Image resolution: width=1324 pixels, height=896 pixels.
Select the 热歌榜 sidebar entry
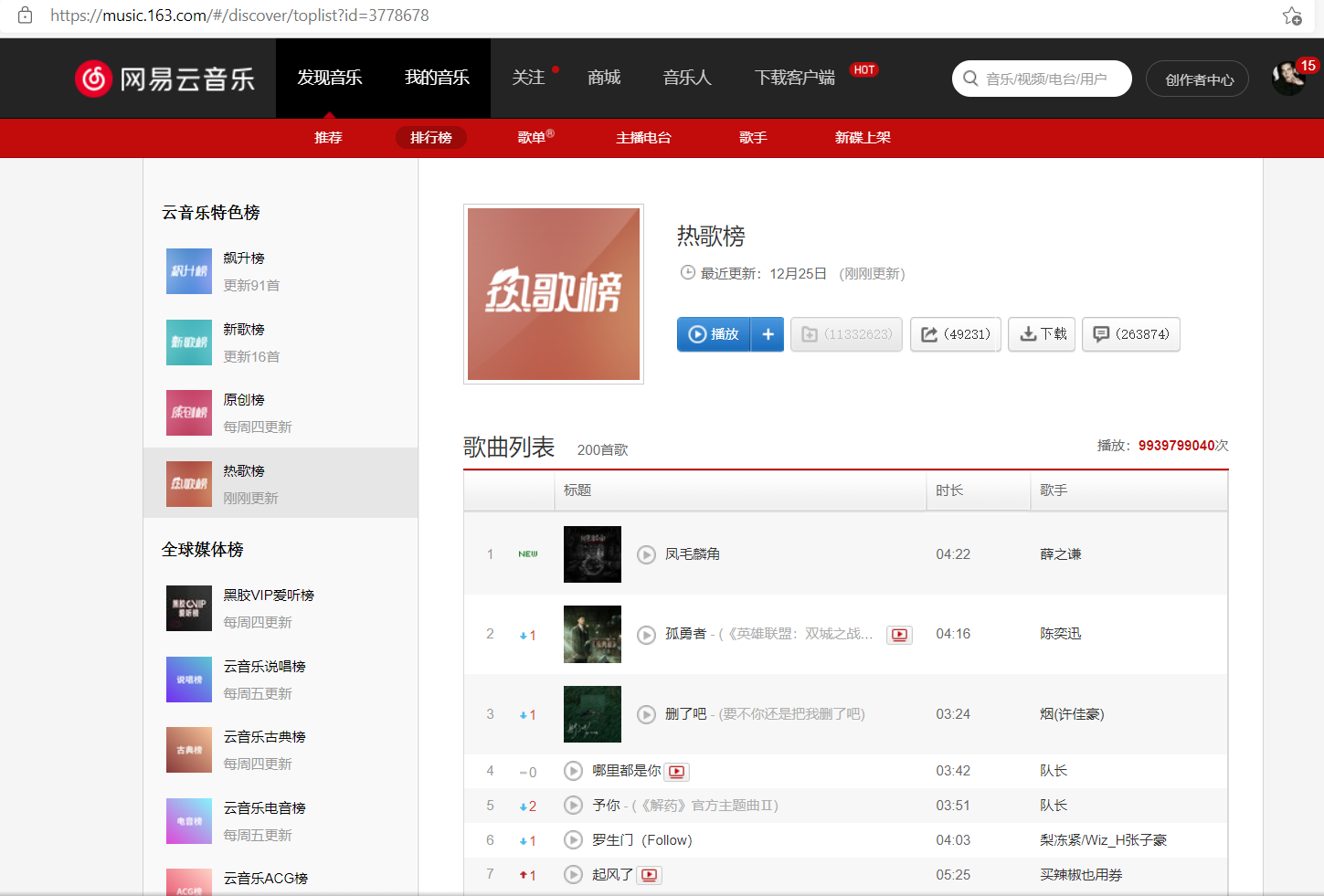[281, 483]
